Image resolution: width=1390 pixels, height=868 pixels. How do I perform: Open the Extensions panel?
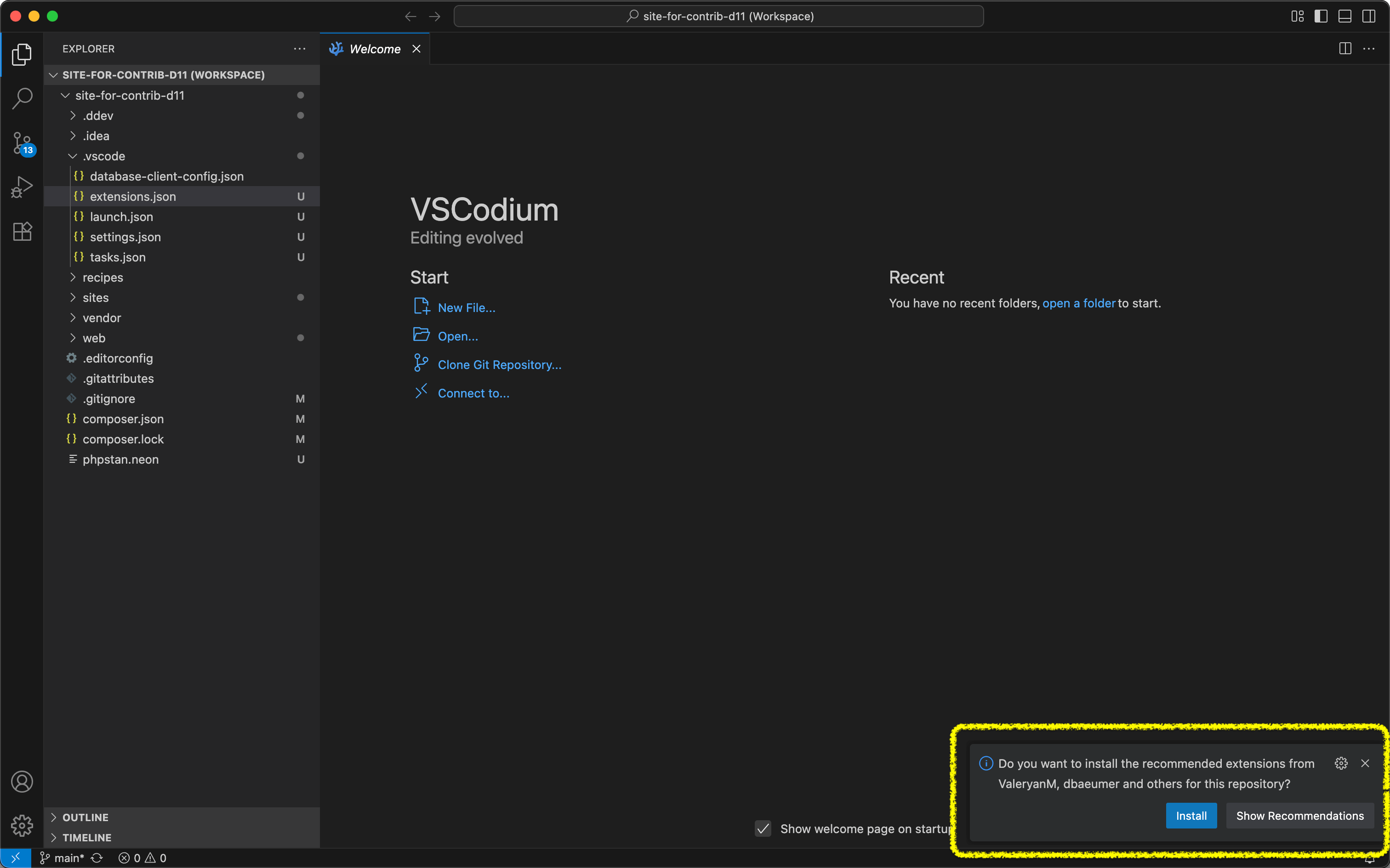click(x=22, y=231)
